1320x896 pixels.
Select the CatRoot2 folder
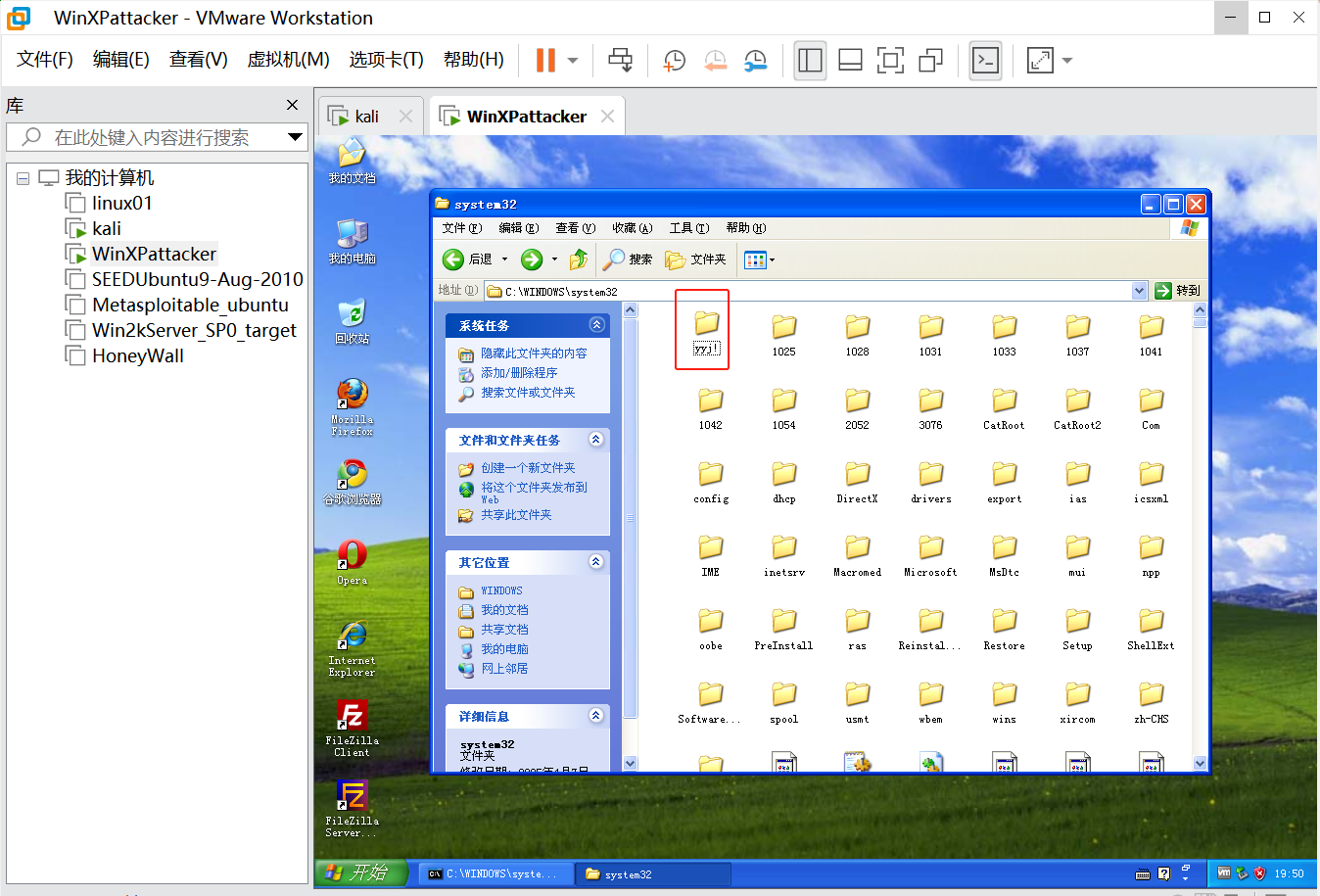[1077, 410]
